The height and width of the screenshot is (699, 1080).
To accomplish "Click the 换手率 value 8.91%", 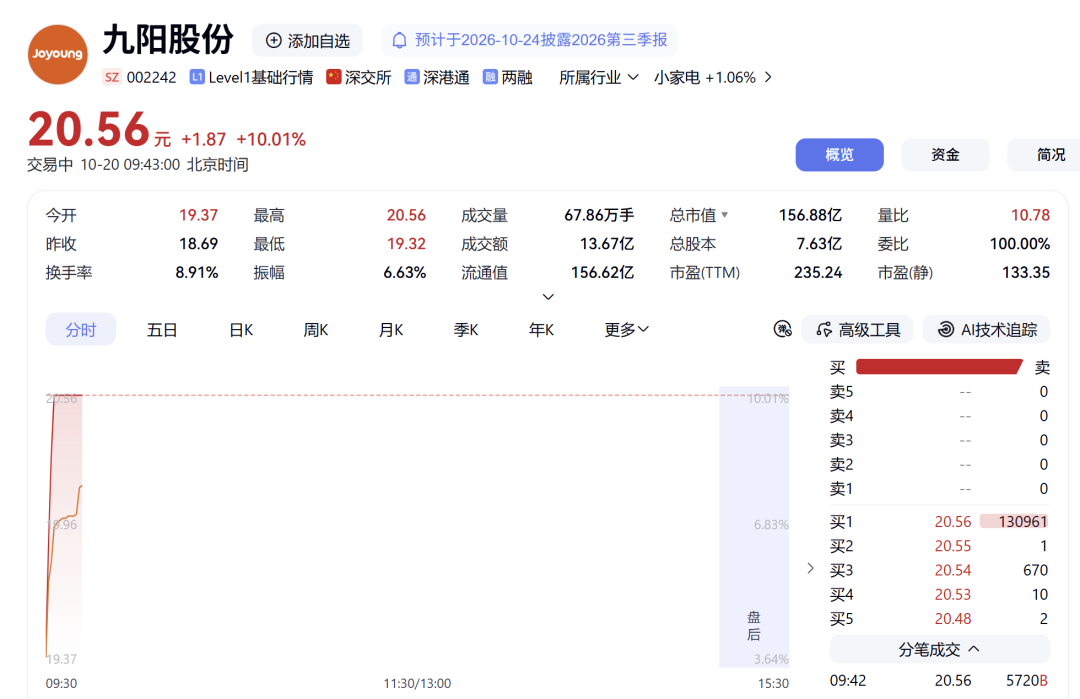I will 196,273.
